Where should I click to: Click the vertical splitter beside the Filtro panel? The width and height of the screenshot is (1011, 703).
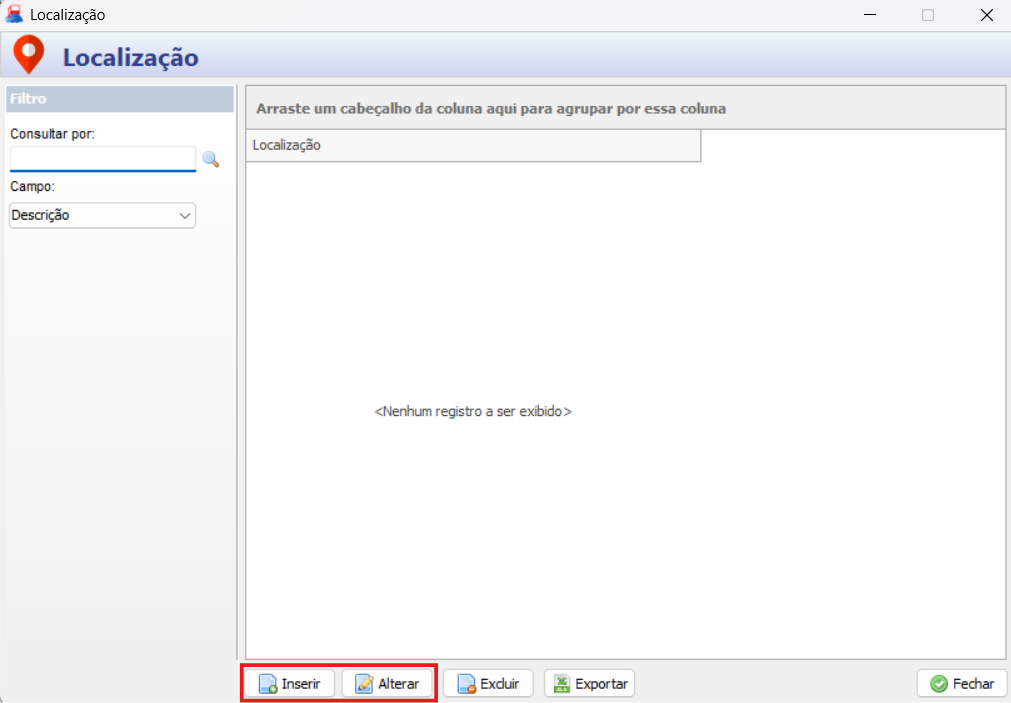click(x=239, y=370)
